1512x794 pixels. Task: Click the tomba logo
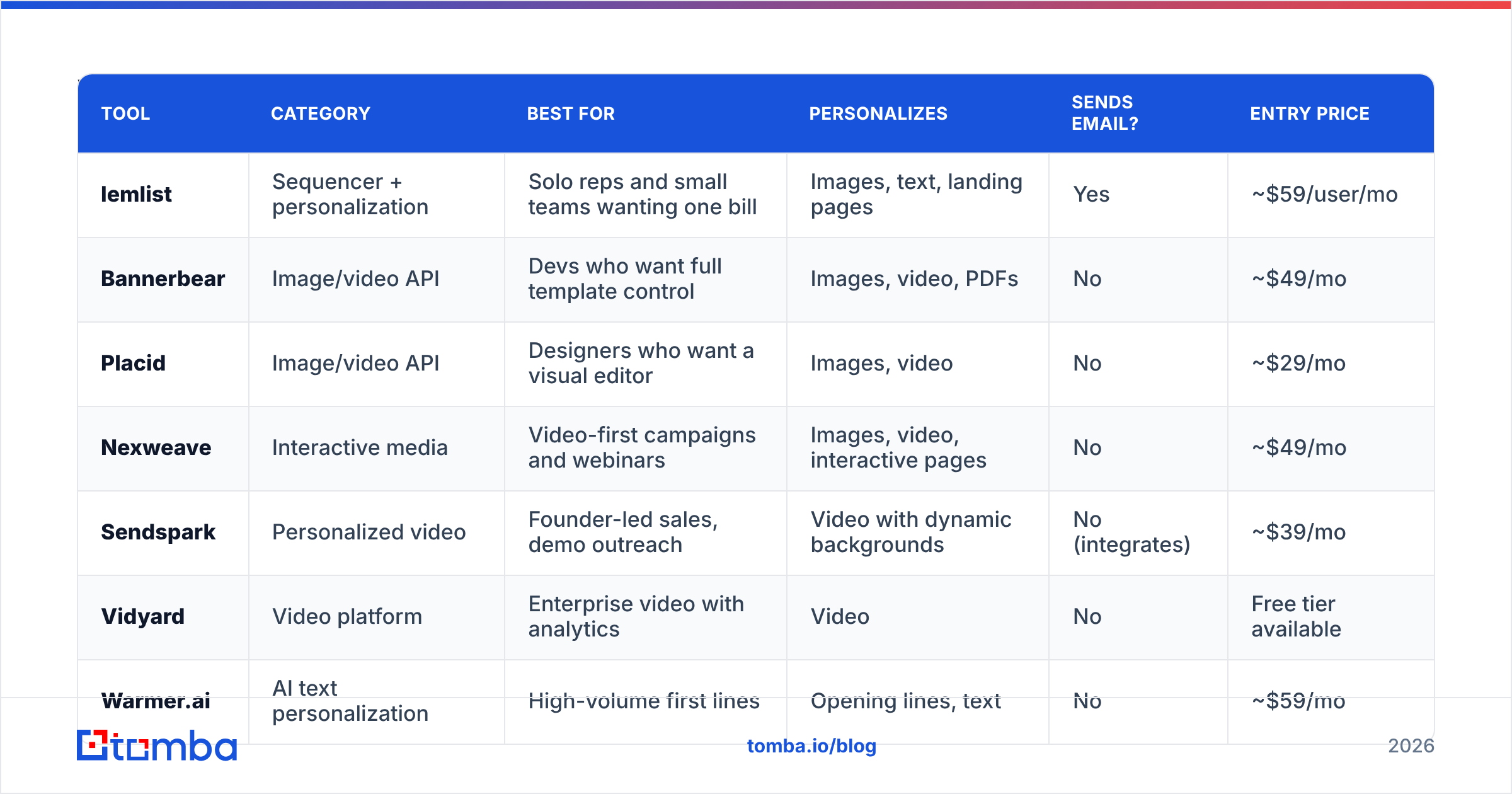click(157, 745)
